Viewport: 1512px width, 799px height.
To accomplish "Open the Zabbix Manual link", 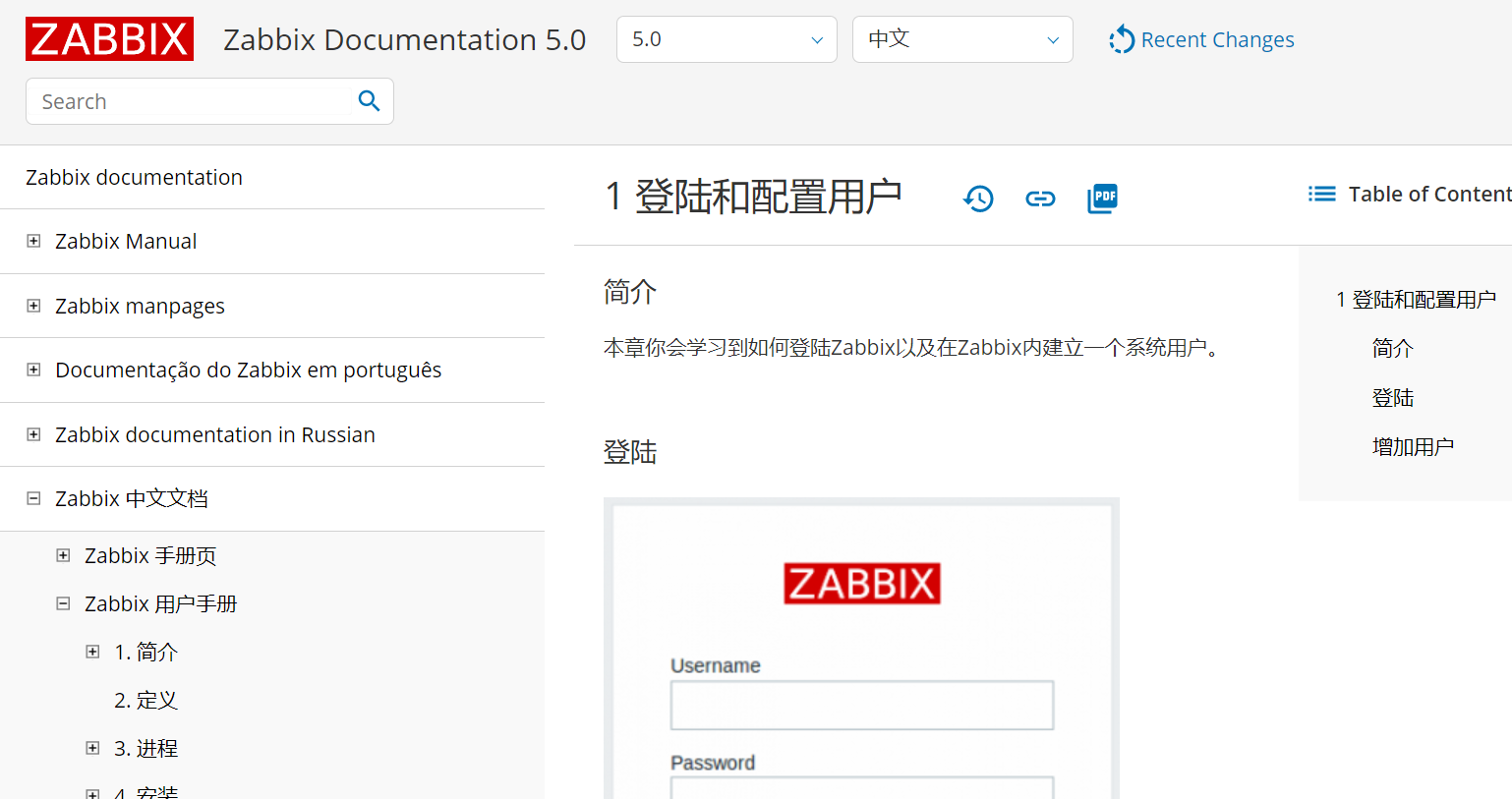I will point(126,241).
